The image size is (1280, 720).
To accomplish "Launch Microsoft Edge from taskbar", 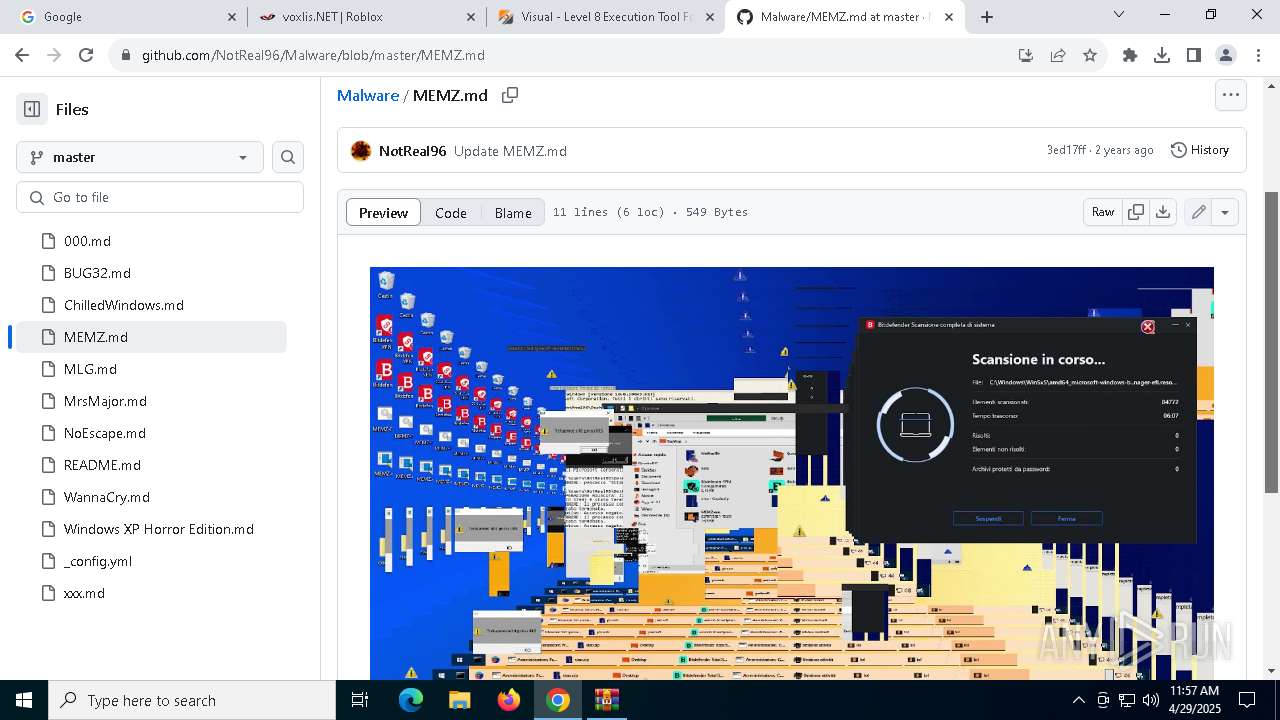I will (411, 700).
